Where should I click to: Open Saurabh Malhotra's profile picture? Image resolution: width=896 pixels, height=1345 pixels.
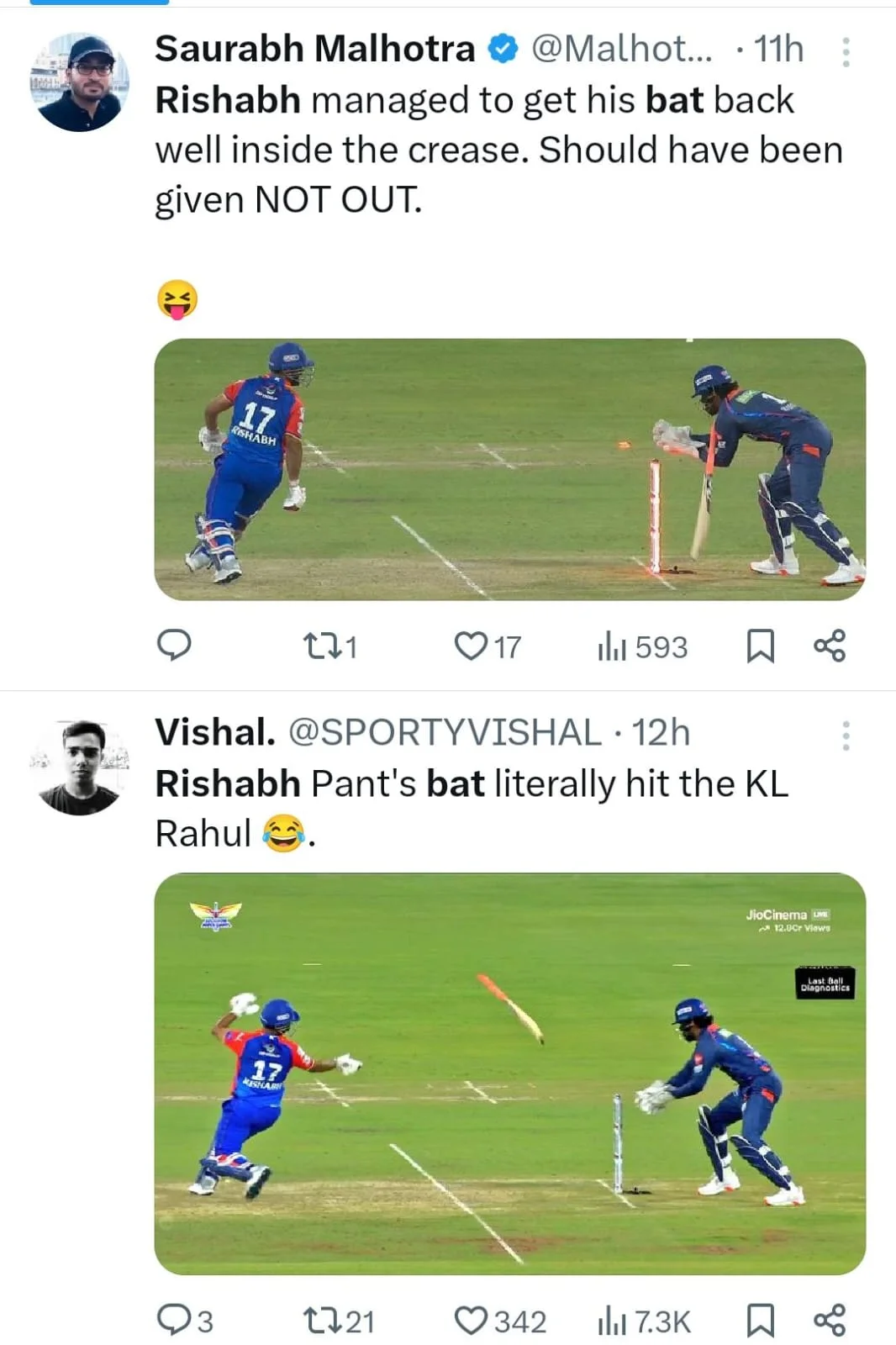[80, 82]
